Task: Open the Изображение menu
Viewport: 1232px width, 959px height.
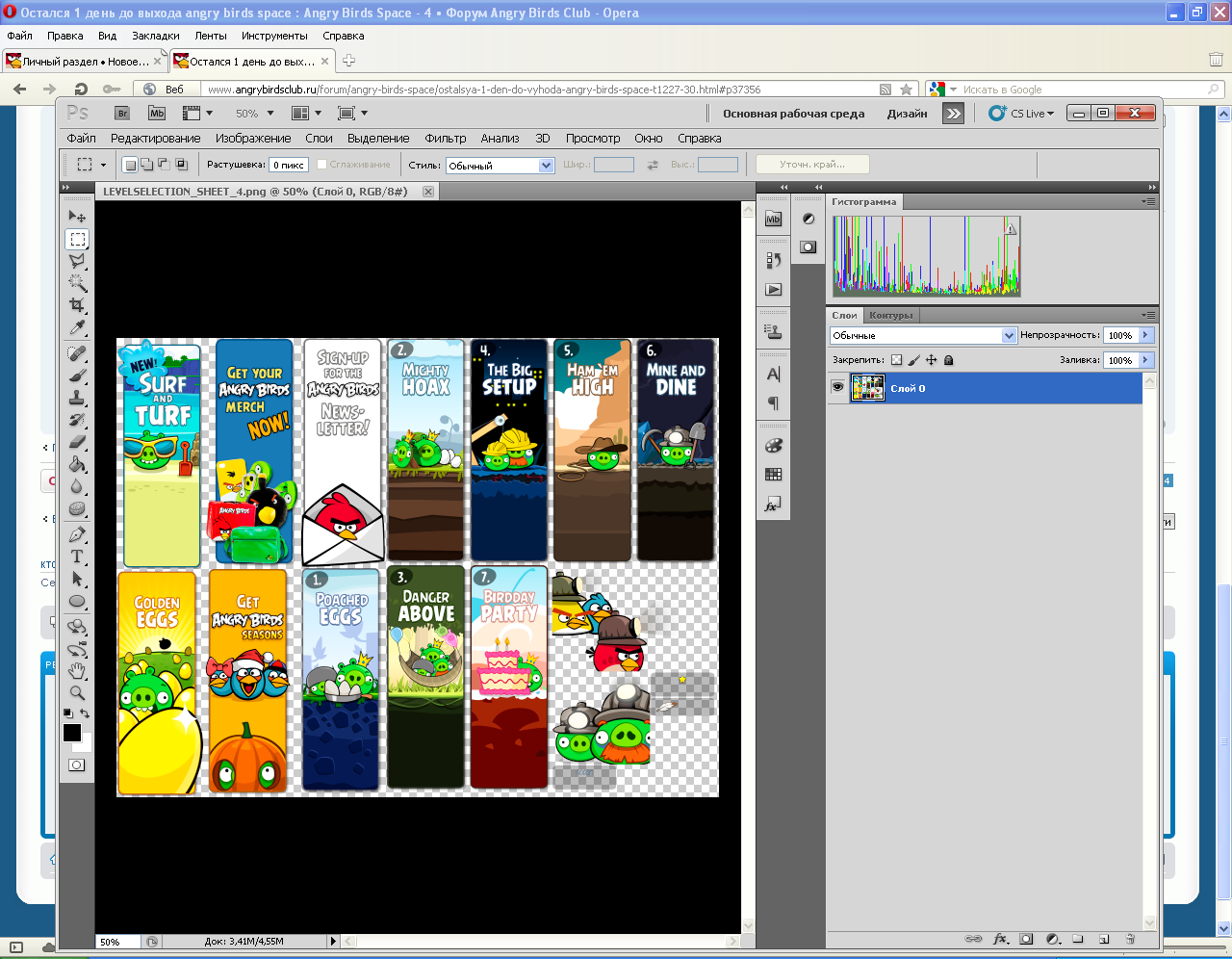Action: click(x=253, y=139)
